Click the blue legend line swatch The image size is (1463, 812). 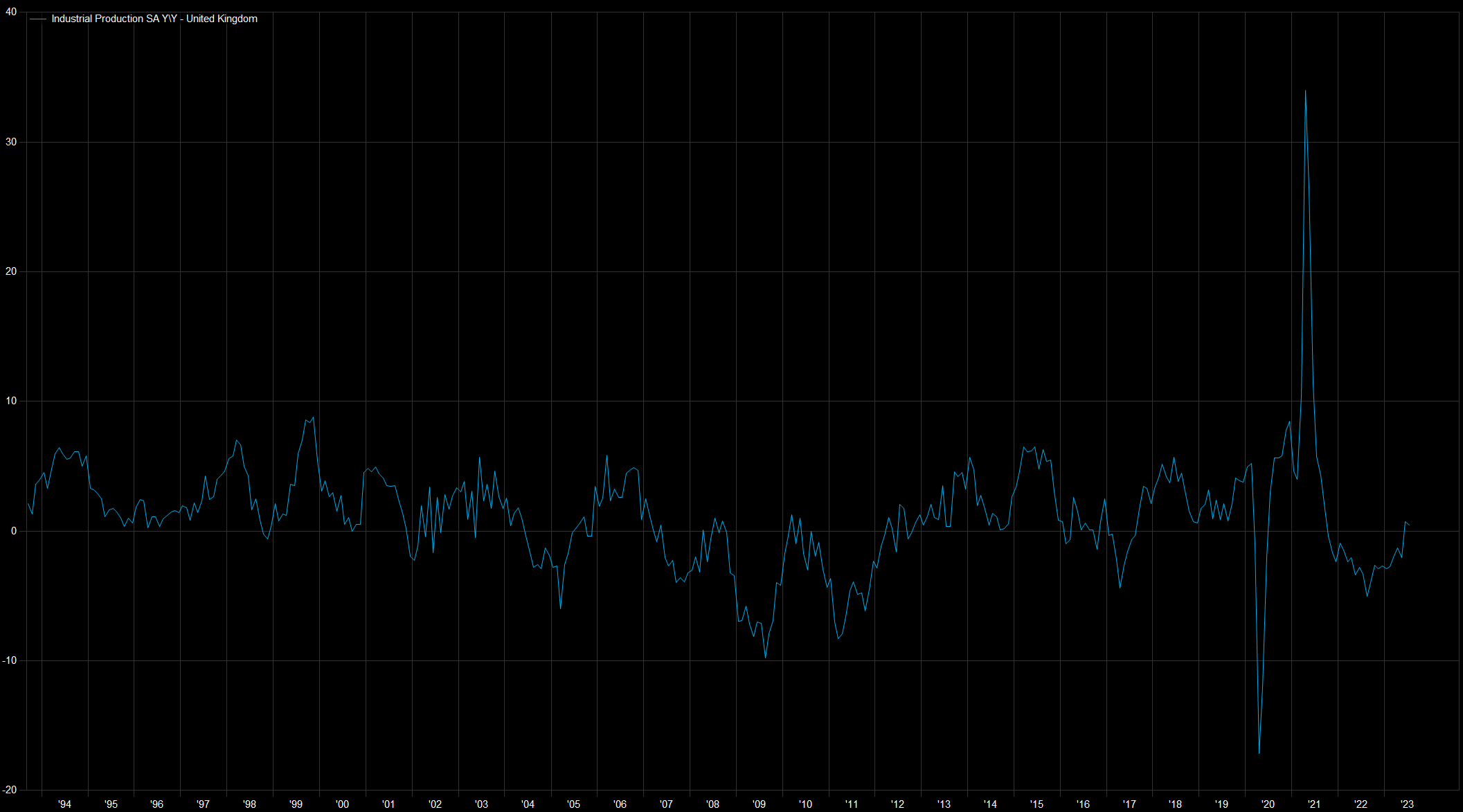pos(38,19)
